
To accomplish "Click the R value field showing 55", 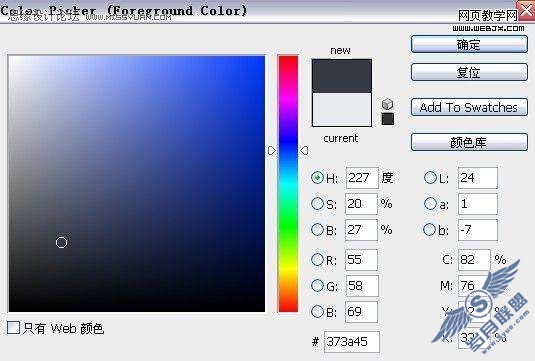I will (361, 260).
